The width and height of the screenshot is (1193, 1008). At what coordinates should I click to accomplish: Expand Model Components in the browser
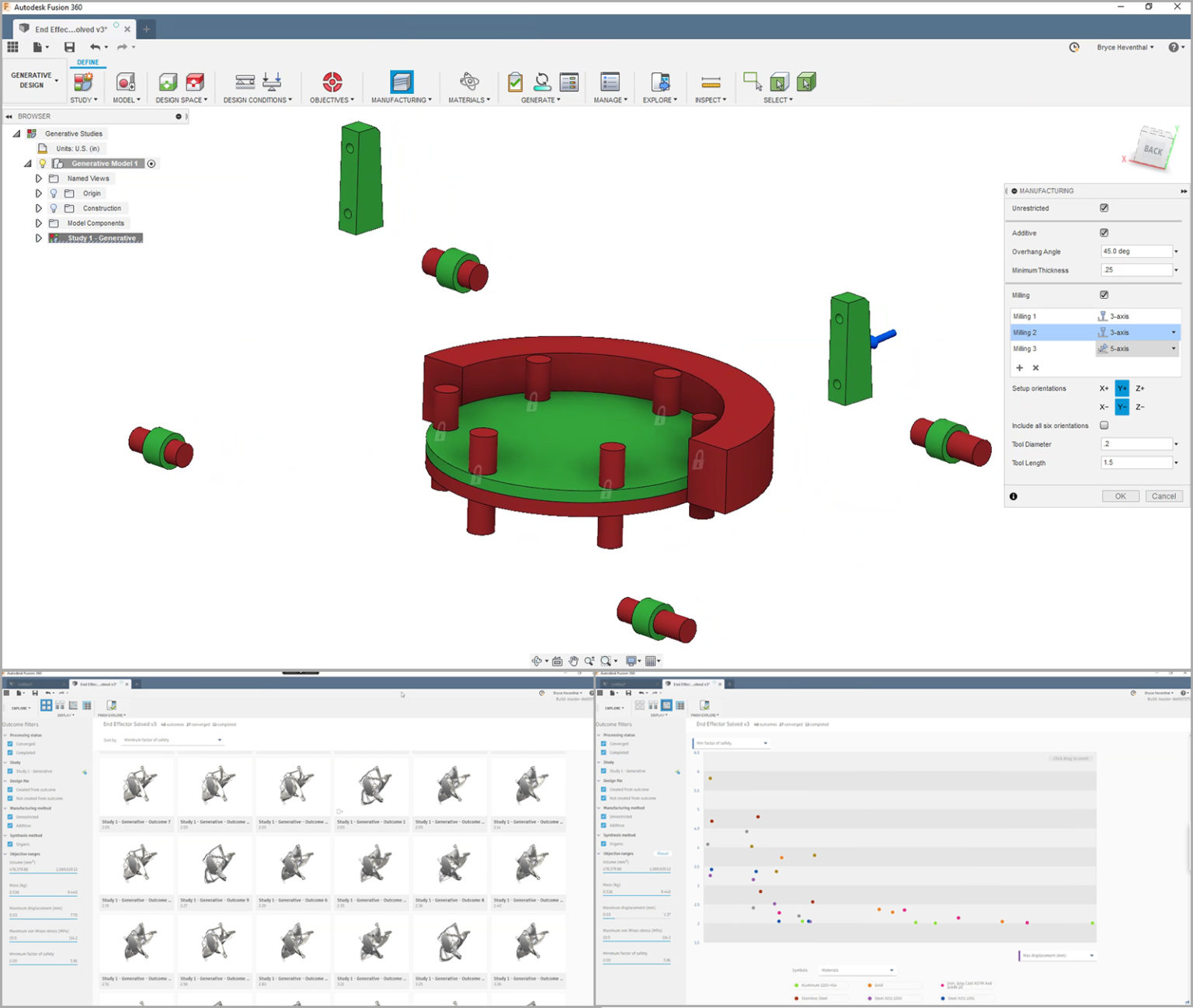tap(39, 223)
